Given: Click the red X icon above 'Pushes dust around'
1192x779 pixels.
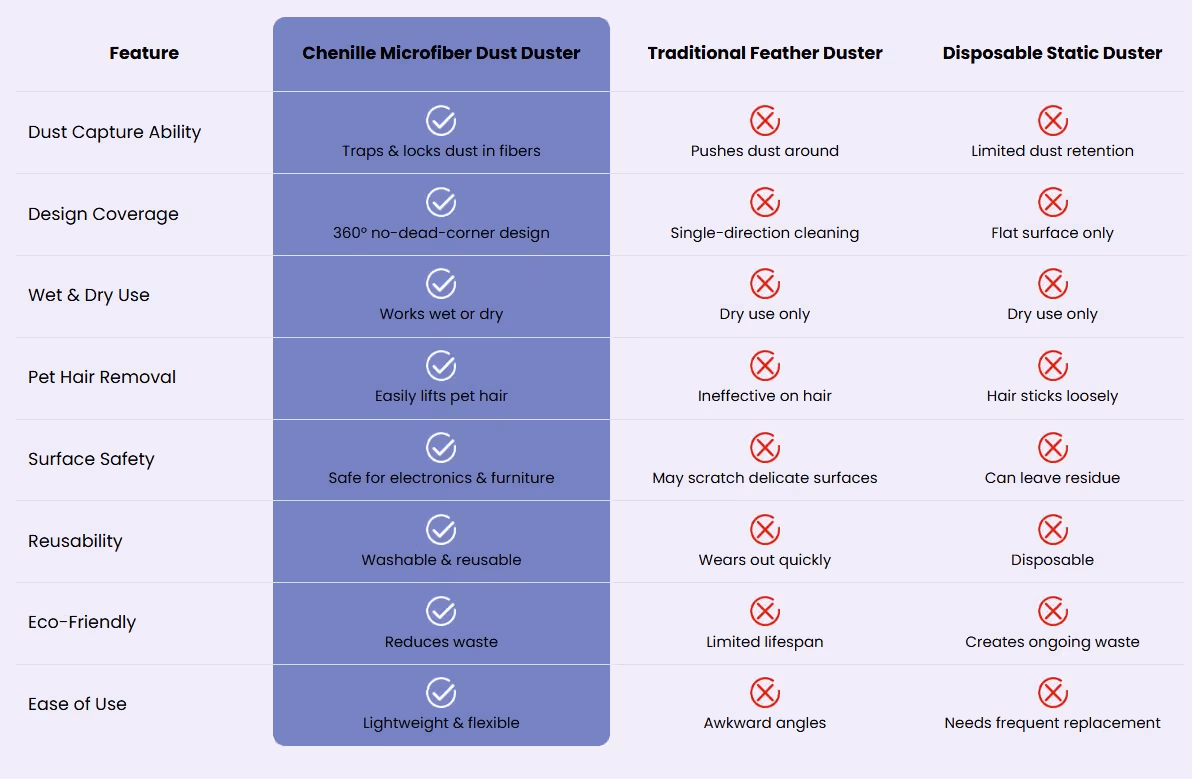Looking at the screenshot, I should 765,120.
